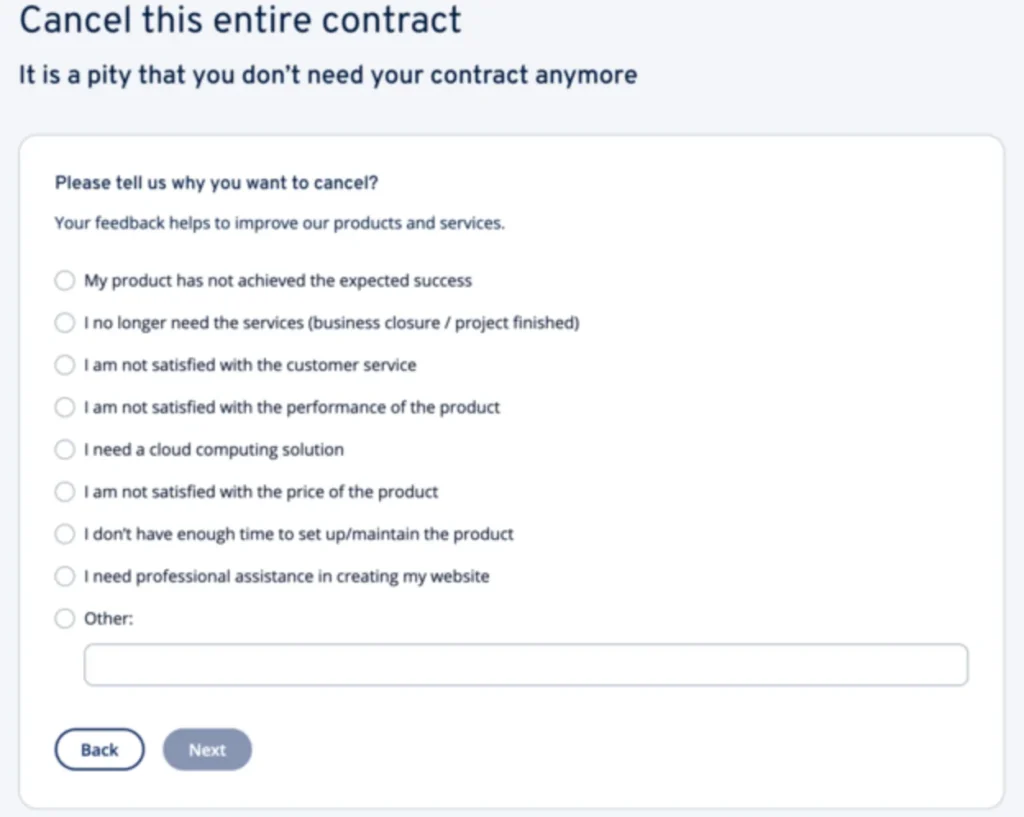
Task: Select the 'Other:' radio button
Action: tap(65, 619)
